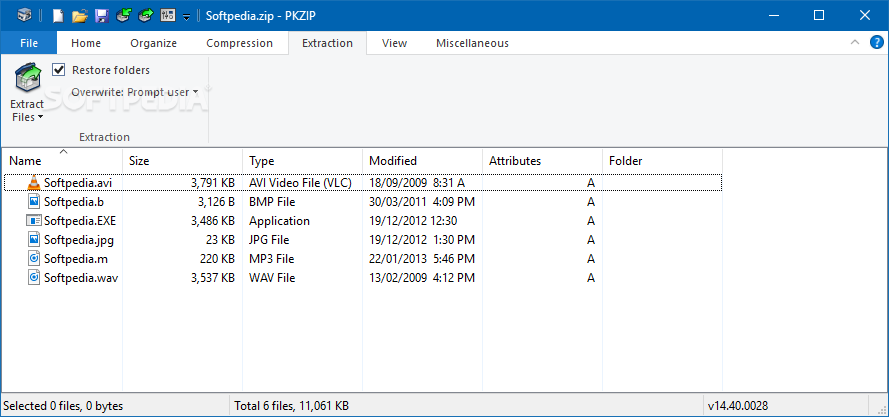Click the 13/02/2009 4:12 PM date
889x417 pixels.
coord(422,278)
